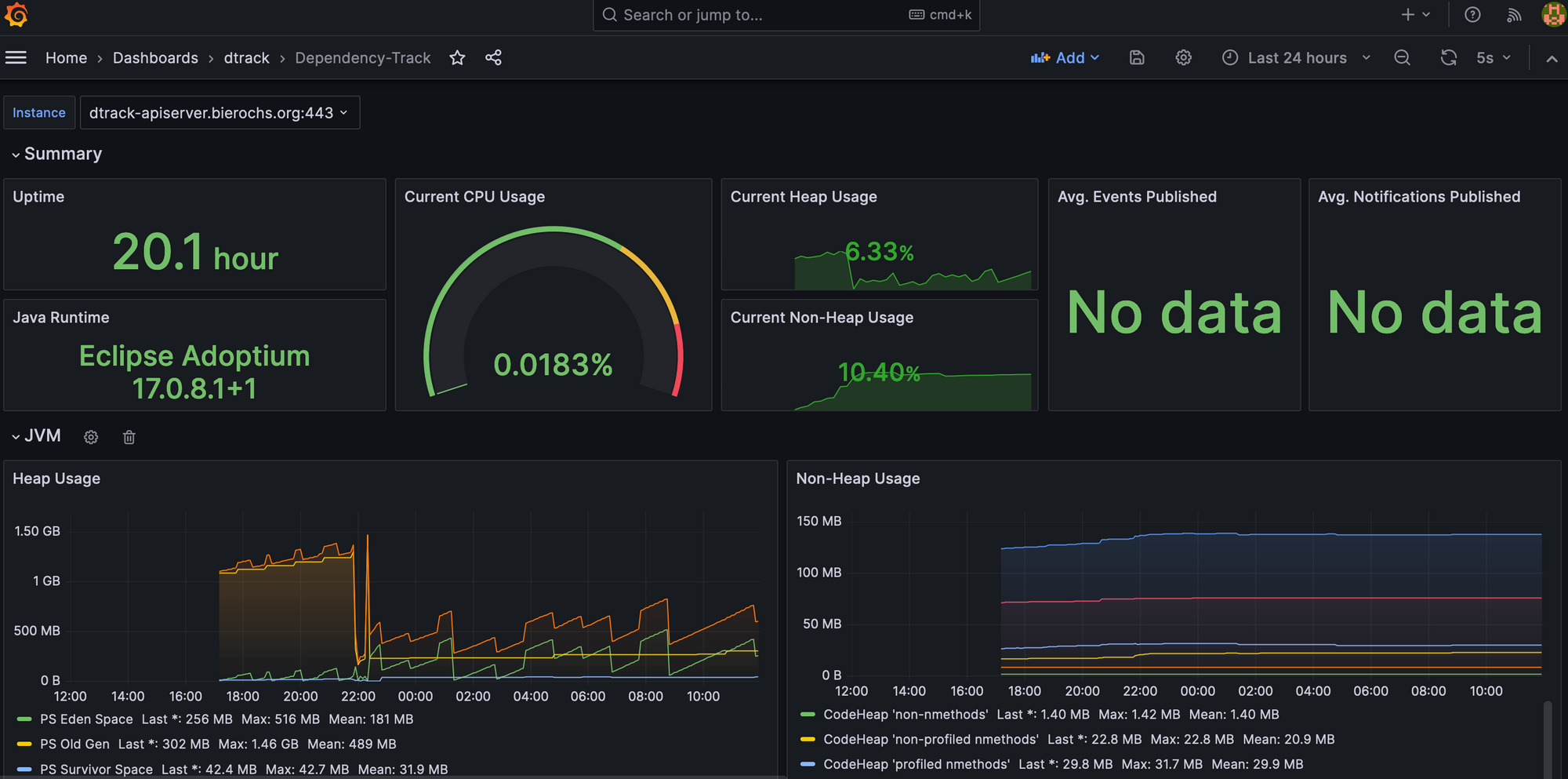The image size is (1568, 779).
Task: Open the dtrack folder breadcrumb
Action: pyautogui.click(x=246, y=58)
